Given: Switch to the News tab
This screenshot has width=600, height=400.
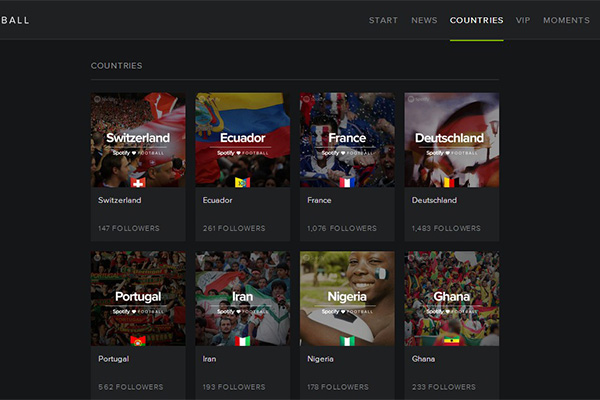Looking at the screenshot, I should tap(424, 20).
